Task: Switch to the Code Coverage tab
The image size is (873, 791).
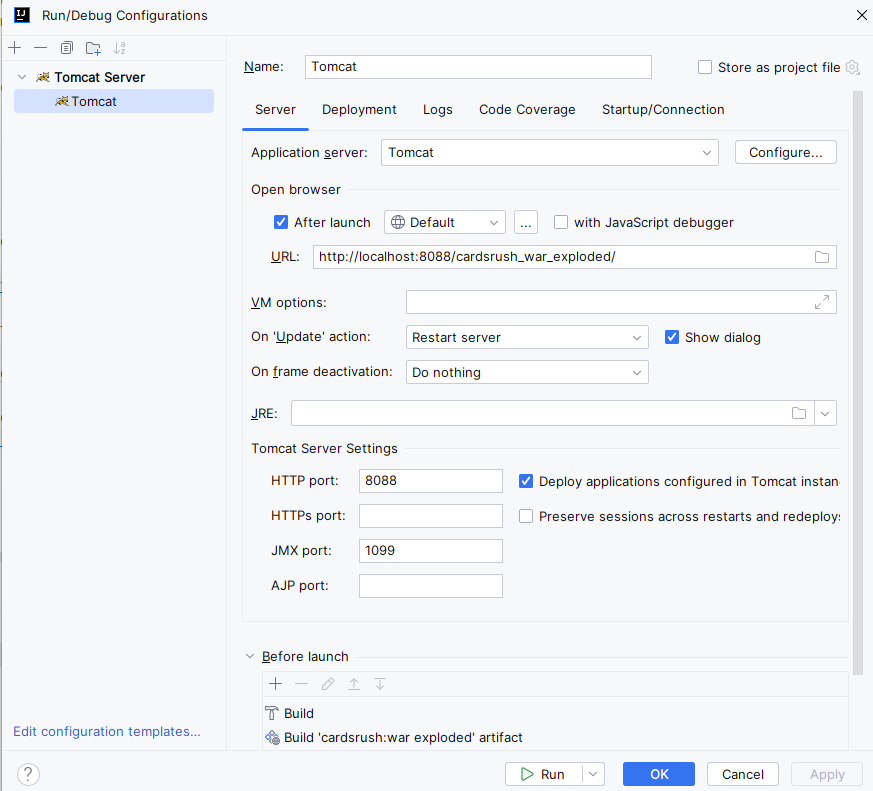Action: point(527,110)
